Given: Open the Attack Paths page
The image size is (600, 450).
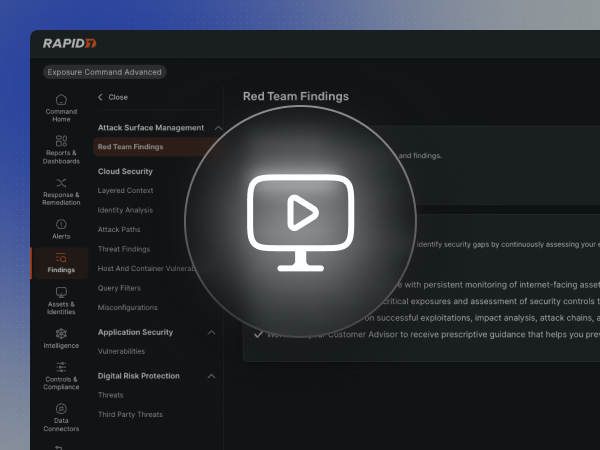Looking at the screenshot, I should tap(119, 229).
